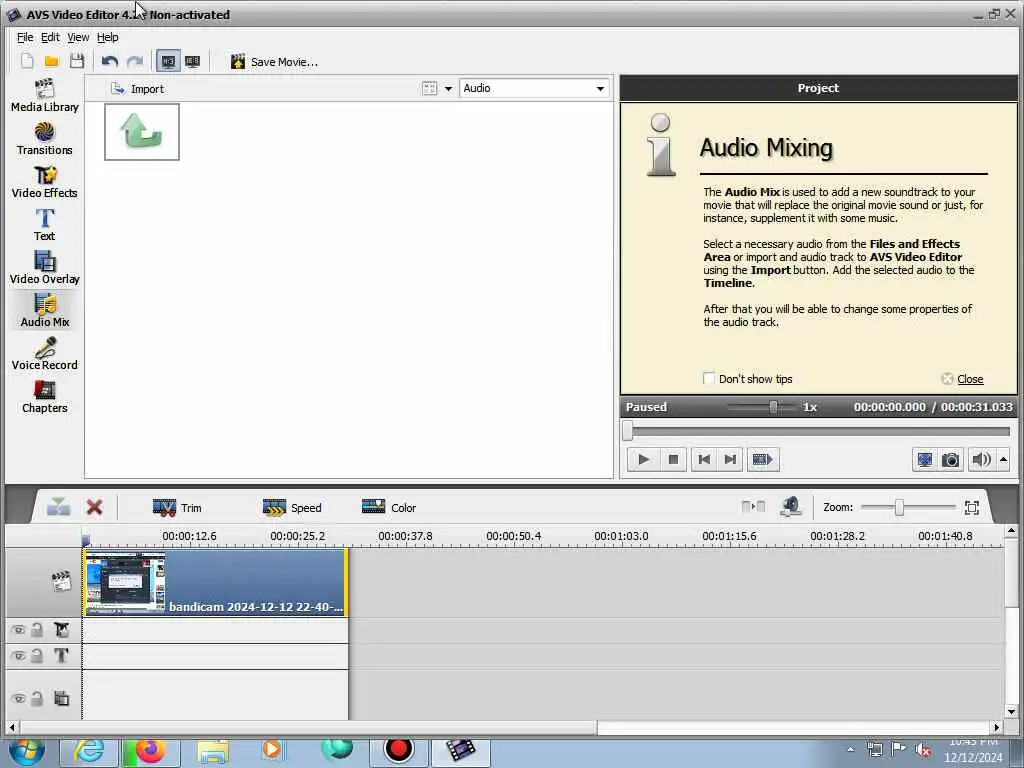Toggle visibility of text track

coord(18,656)
